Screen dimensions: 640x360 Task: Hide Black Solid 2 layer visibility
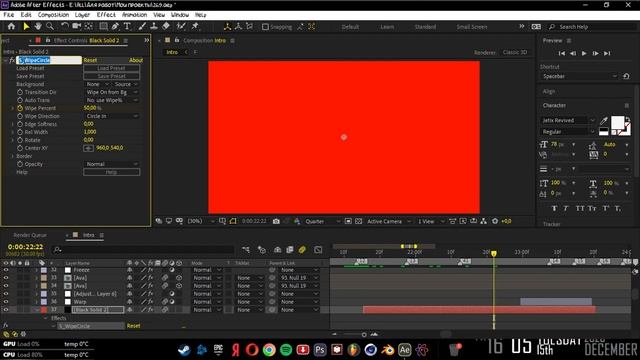pyautogui.click(x=6, y=310)
